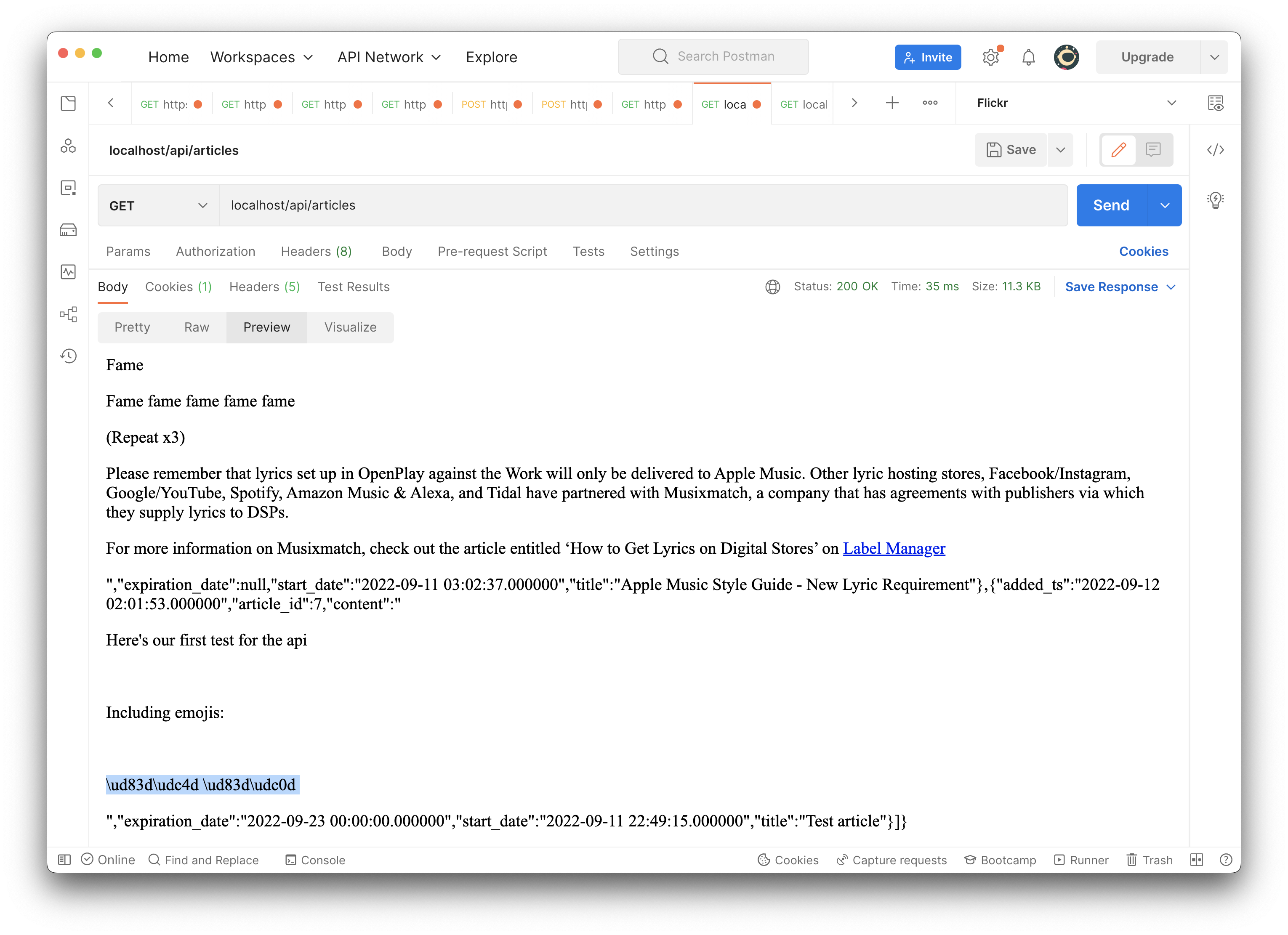Switch to comment mode icon
The height and width of the screenshot is (935, 1288).
tap(1153, 150)
